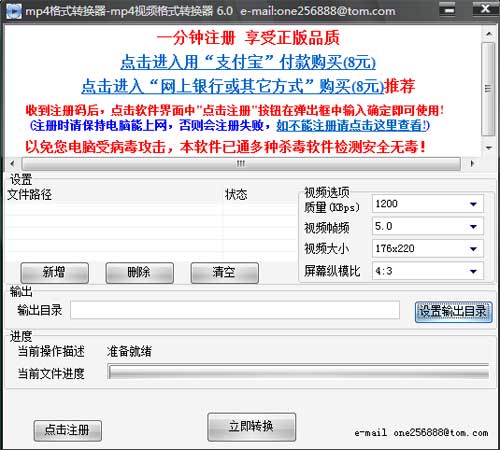Click the 点击注册 button
The width and height of the screenshot is (500, 450).
(67, 431)
